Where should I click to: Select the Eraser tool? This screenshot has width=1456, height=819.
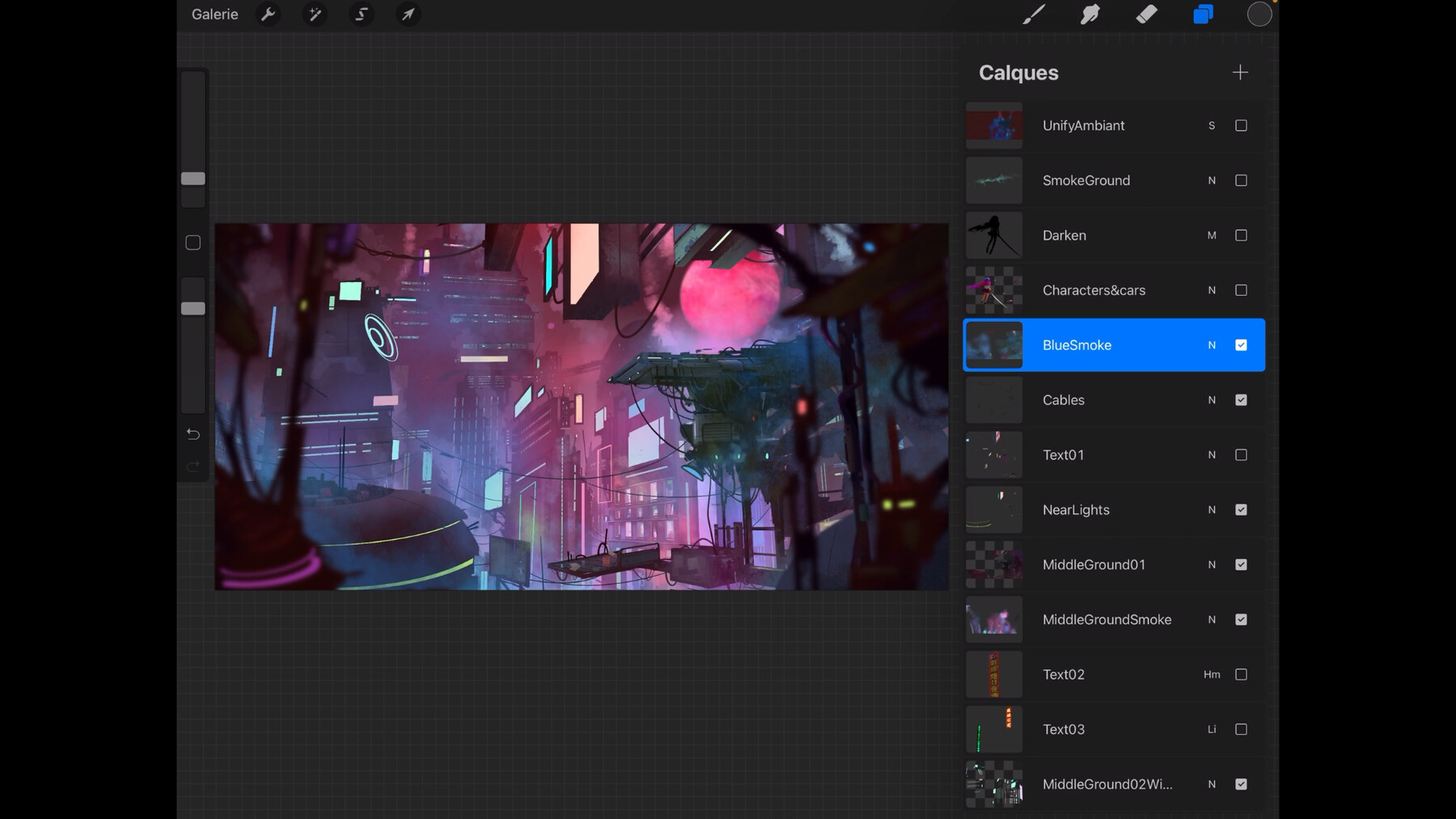coord(1146,15)
